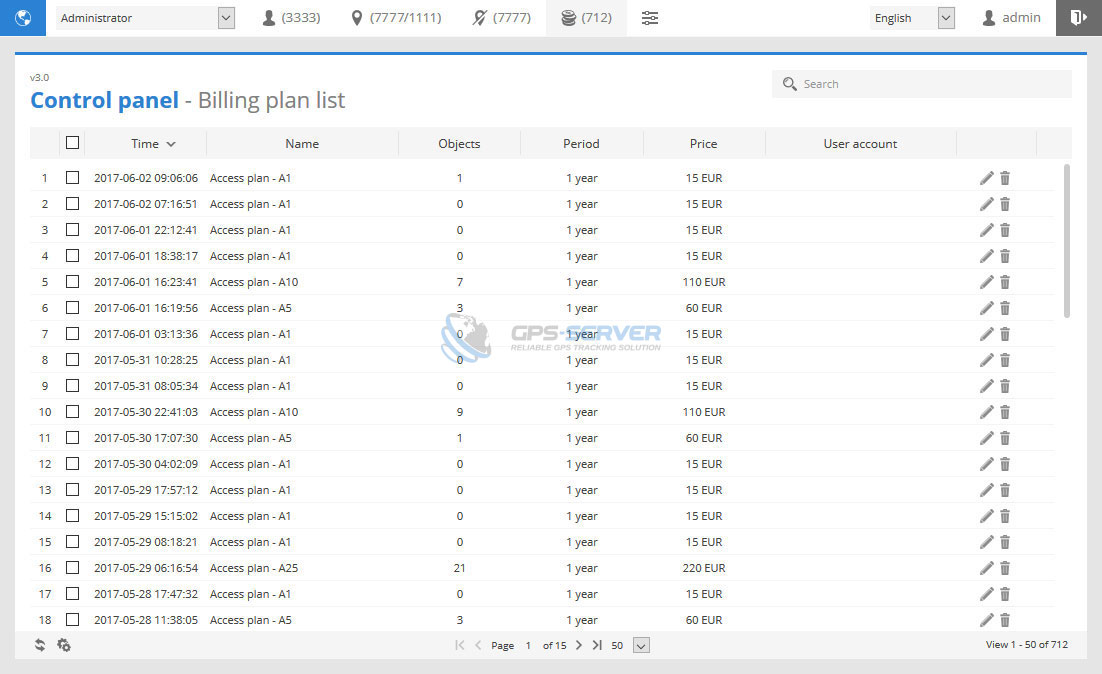Open the billing plans tab (712)
The height and width of the screenshot is (674, 1102).
click(x=586, y=18)
